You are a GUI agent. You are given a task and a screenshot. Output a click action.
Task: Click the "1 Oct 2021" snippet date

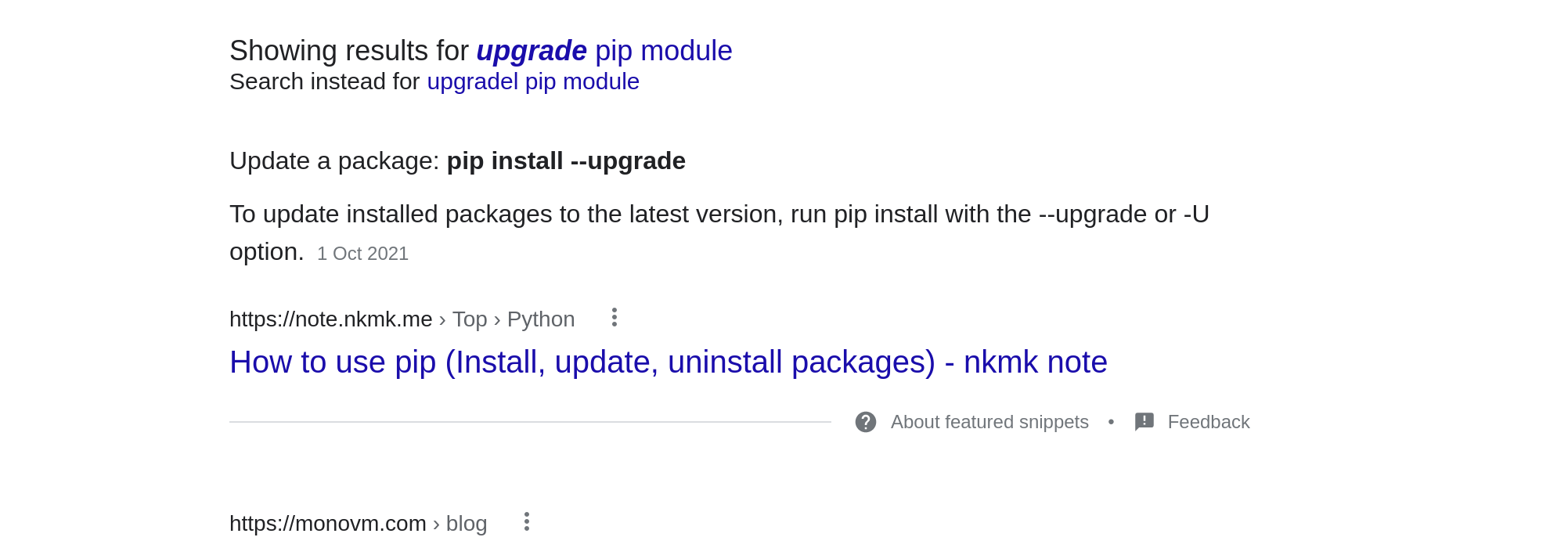click(x=362, y=254)
